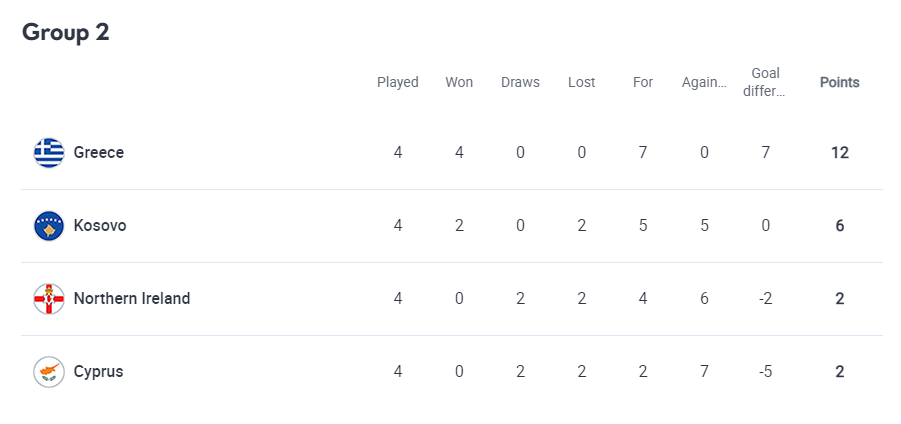
Task: Click the Won column header
Action: pyautogui.click(x=459, y=83)
